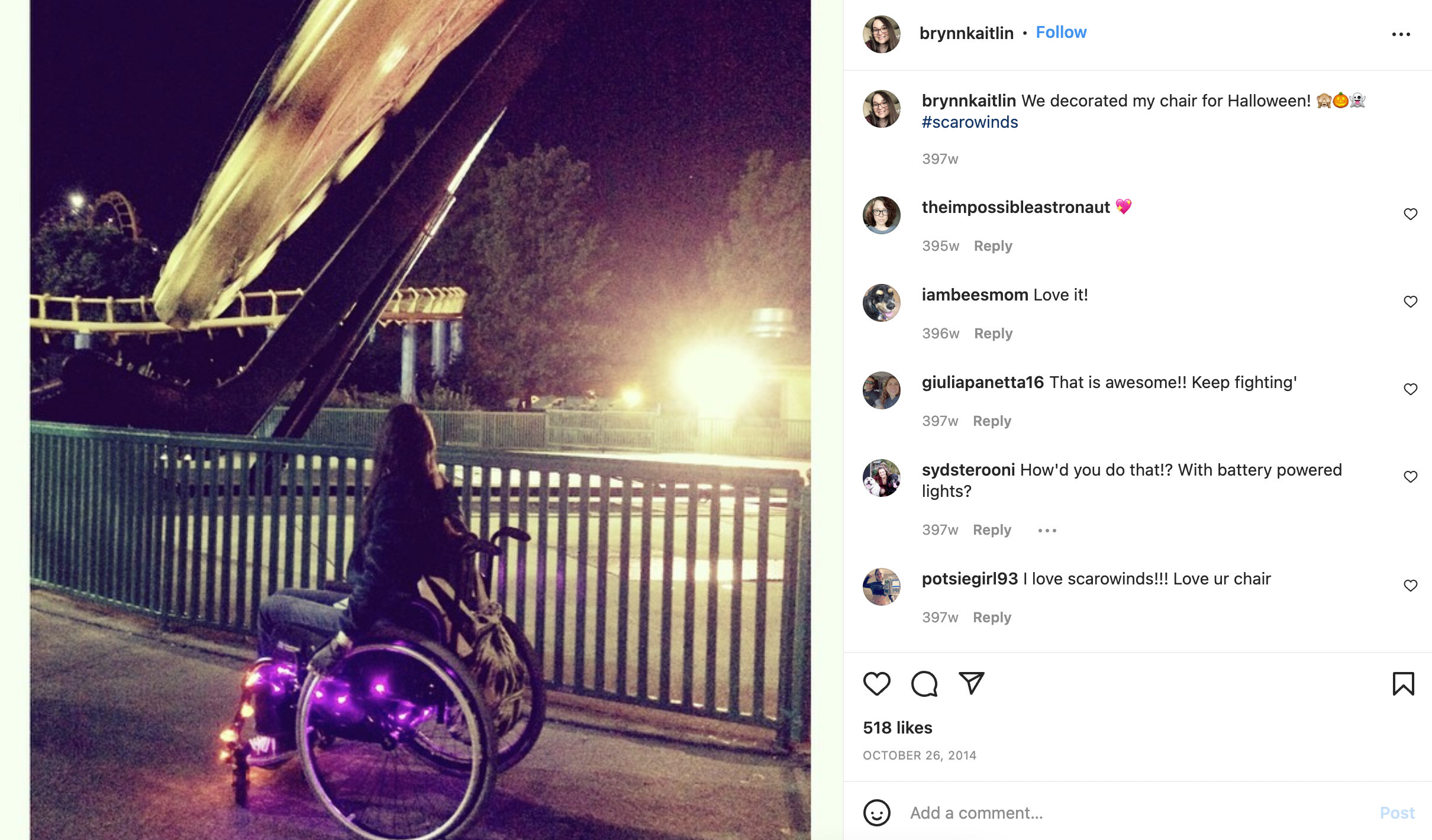Screen dimensions: 1432x840
Task: Like iambeesmom's "Love it!" comment
Action: [x=1410, y=302]
